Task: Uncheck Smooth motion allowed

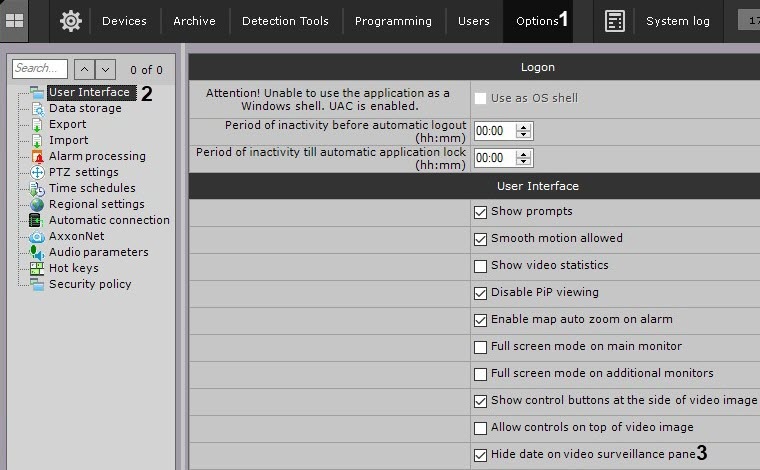Action: coord(481,239)
